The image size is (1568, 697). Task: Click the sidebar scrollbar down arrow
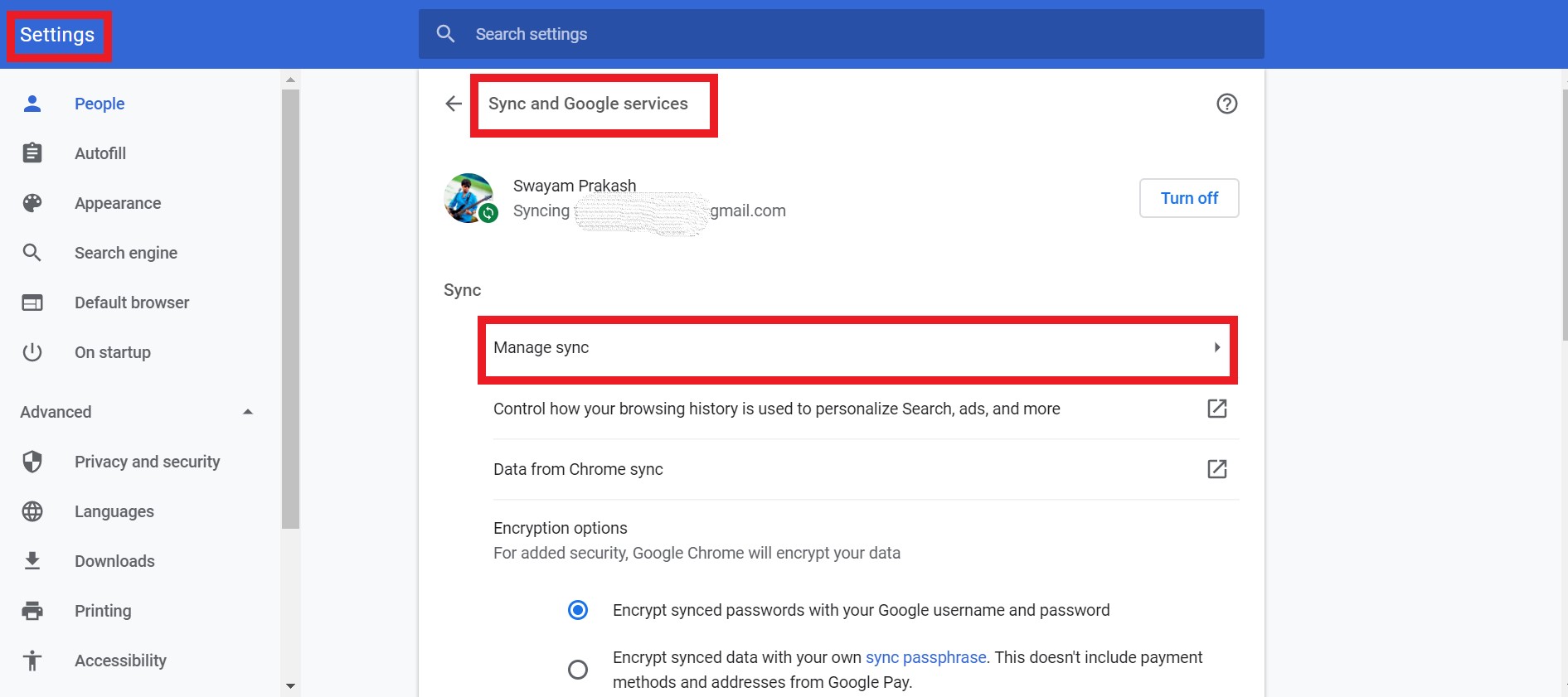(x=290, y=686)
